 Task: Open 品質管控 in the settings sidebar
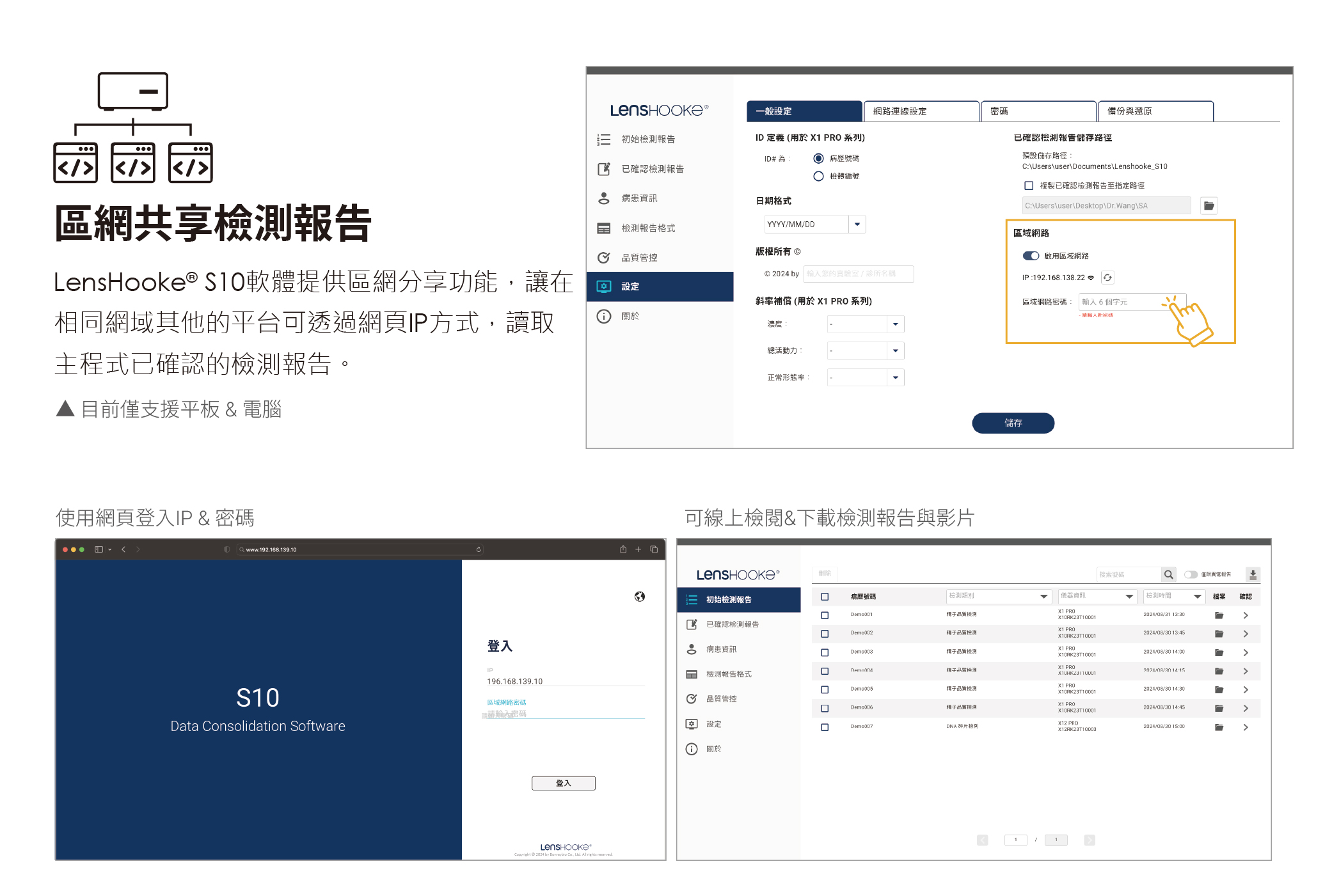[639, 258]
